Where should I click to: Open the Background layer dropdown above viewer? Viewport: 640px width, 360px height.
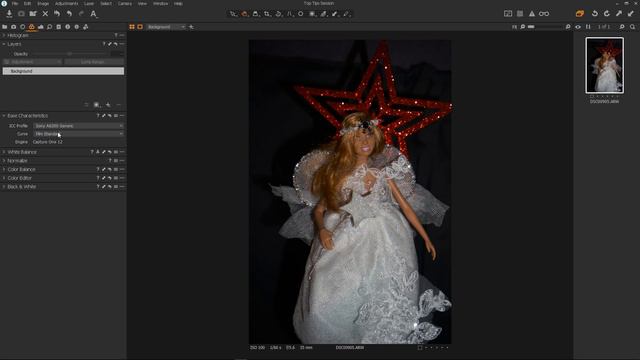coord(166,27)
